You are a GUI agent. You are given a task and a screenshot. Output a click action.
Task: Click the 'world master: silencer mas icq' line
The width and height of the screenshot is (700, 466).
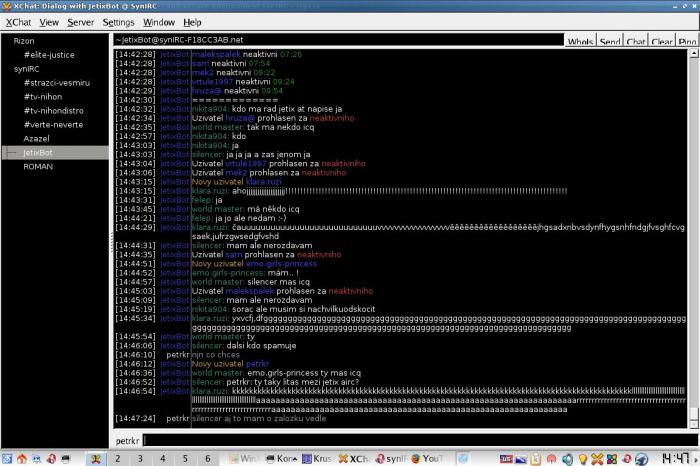(251, 282)
